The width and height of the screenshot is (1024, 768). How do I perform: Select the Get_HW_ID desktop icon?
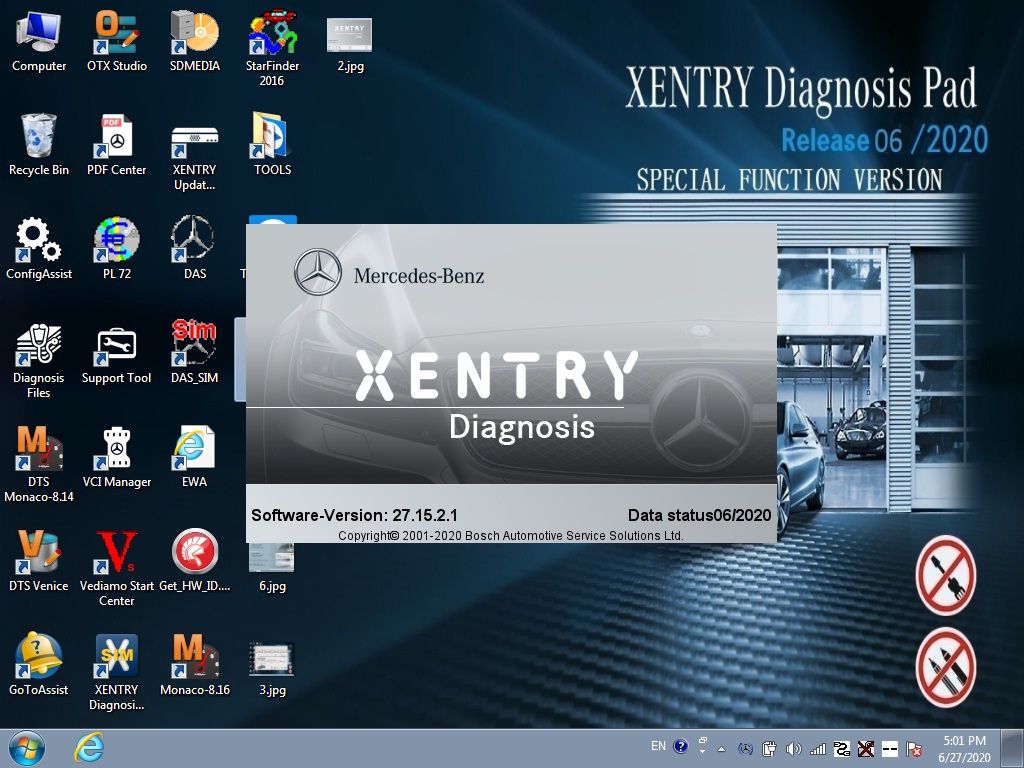pos(194,552)
